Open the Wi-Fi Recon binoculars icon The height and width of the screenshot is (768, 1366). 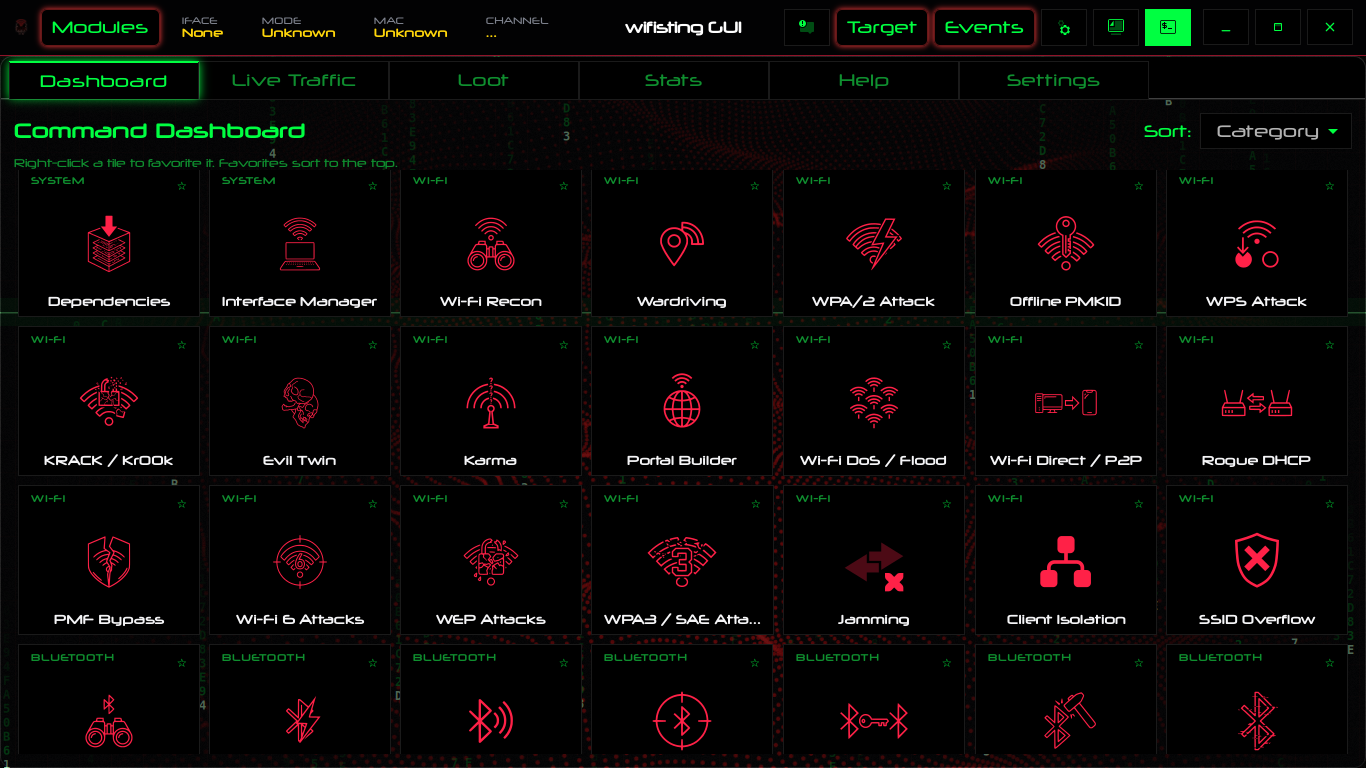491,245
